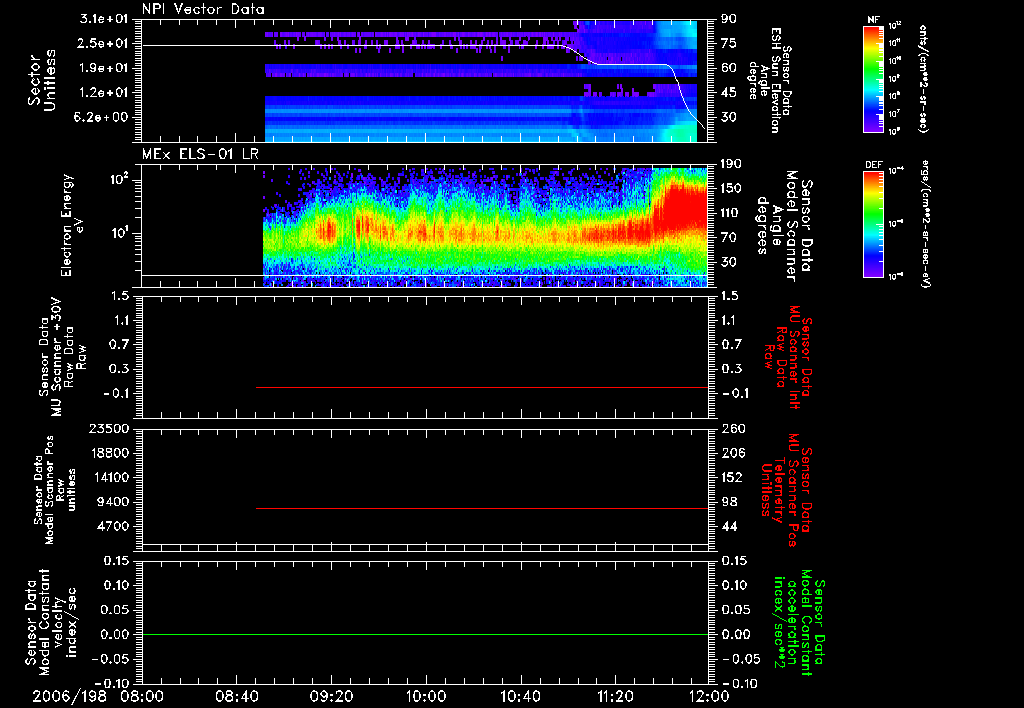Click the "90" sun elevation tick label
This screenshot has height=708, width=1024.
(729, 19)
